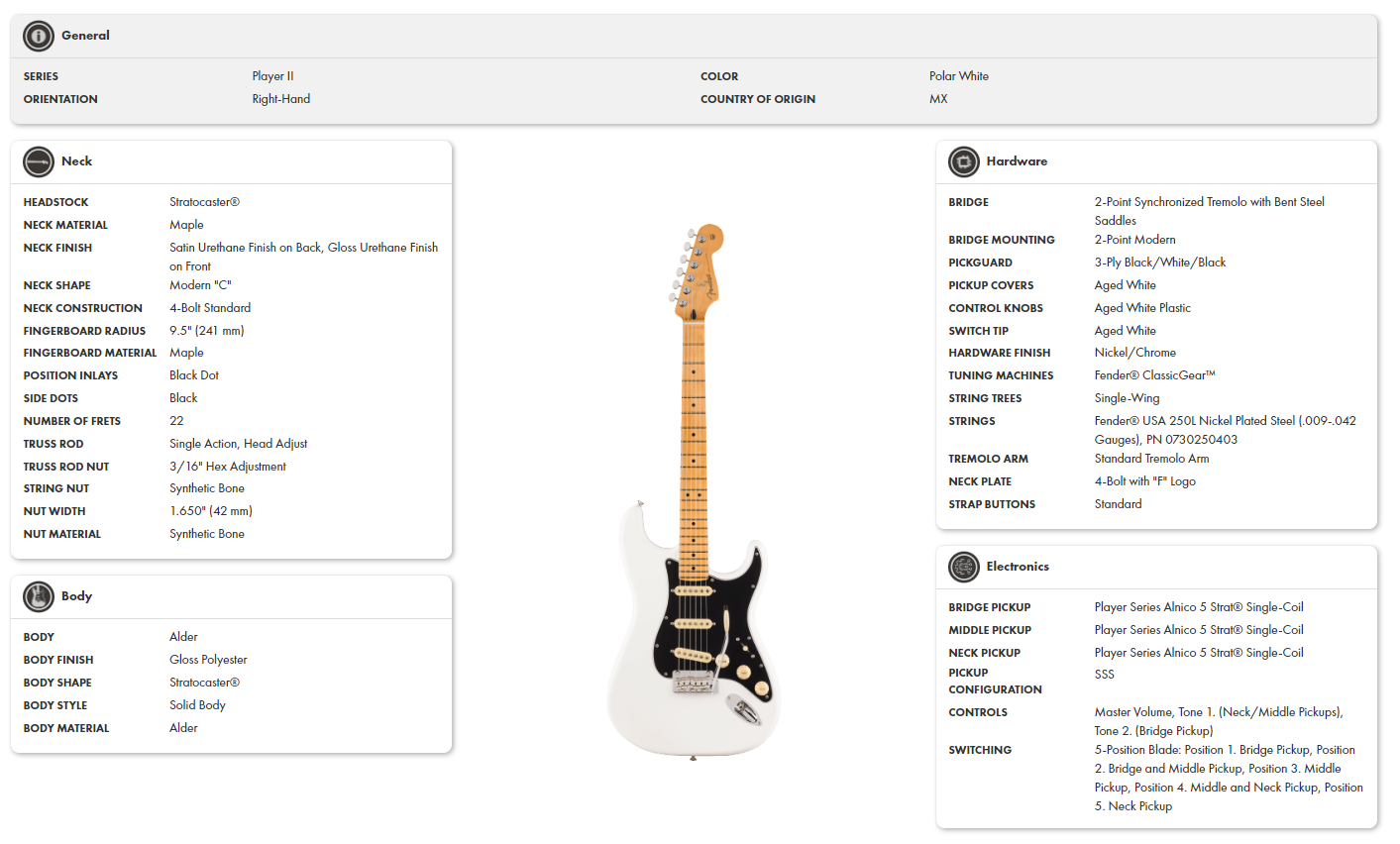Click the Polar White color value
This screenshot has height=844, width=1400.
click(958, 76)
